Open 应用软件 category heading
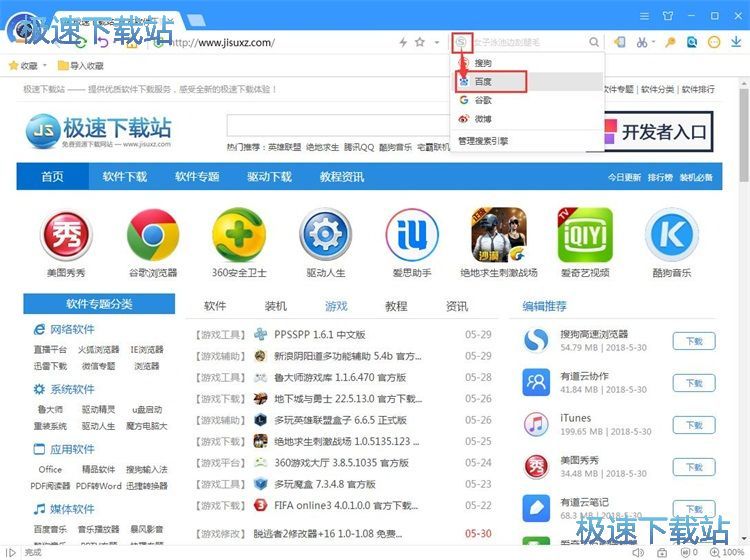Screen dimensions: 750x560 pos(72,449)
